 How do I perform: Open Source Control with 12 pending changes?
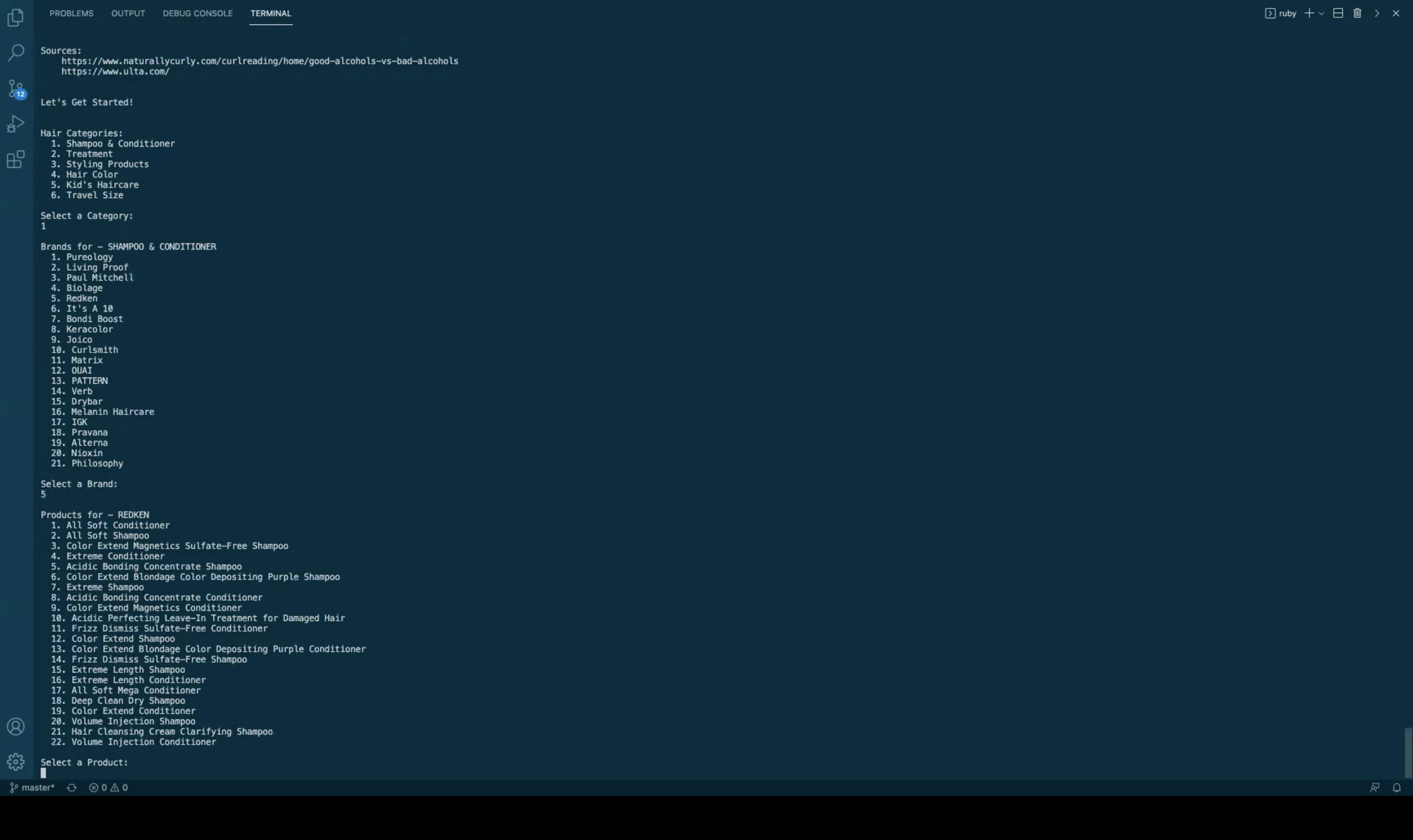[x=16, y=88]
